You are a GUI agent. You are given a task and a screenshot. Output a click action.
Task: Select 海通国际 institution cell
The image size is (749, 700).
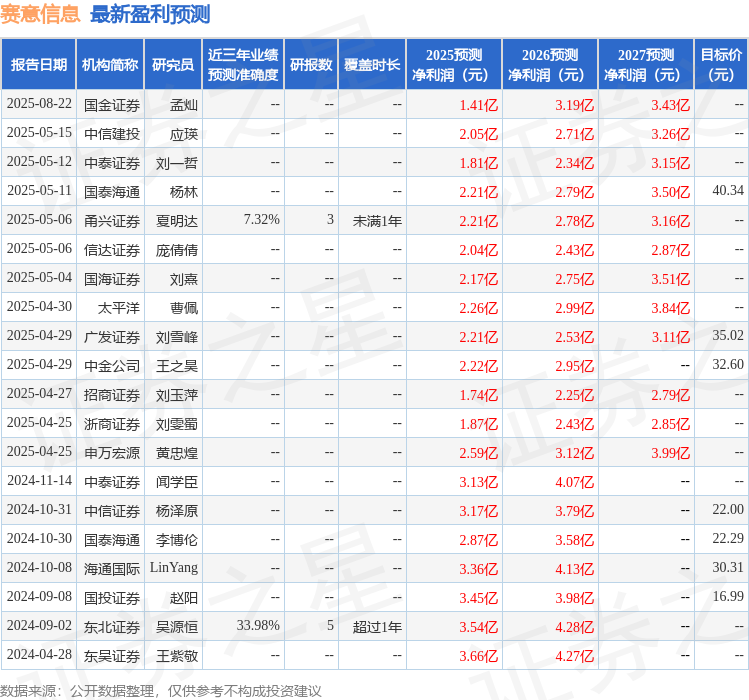pos(112,569)
